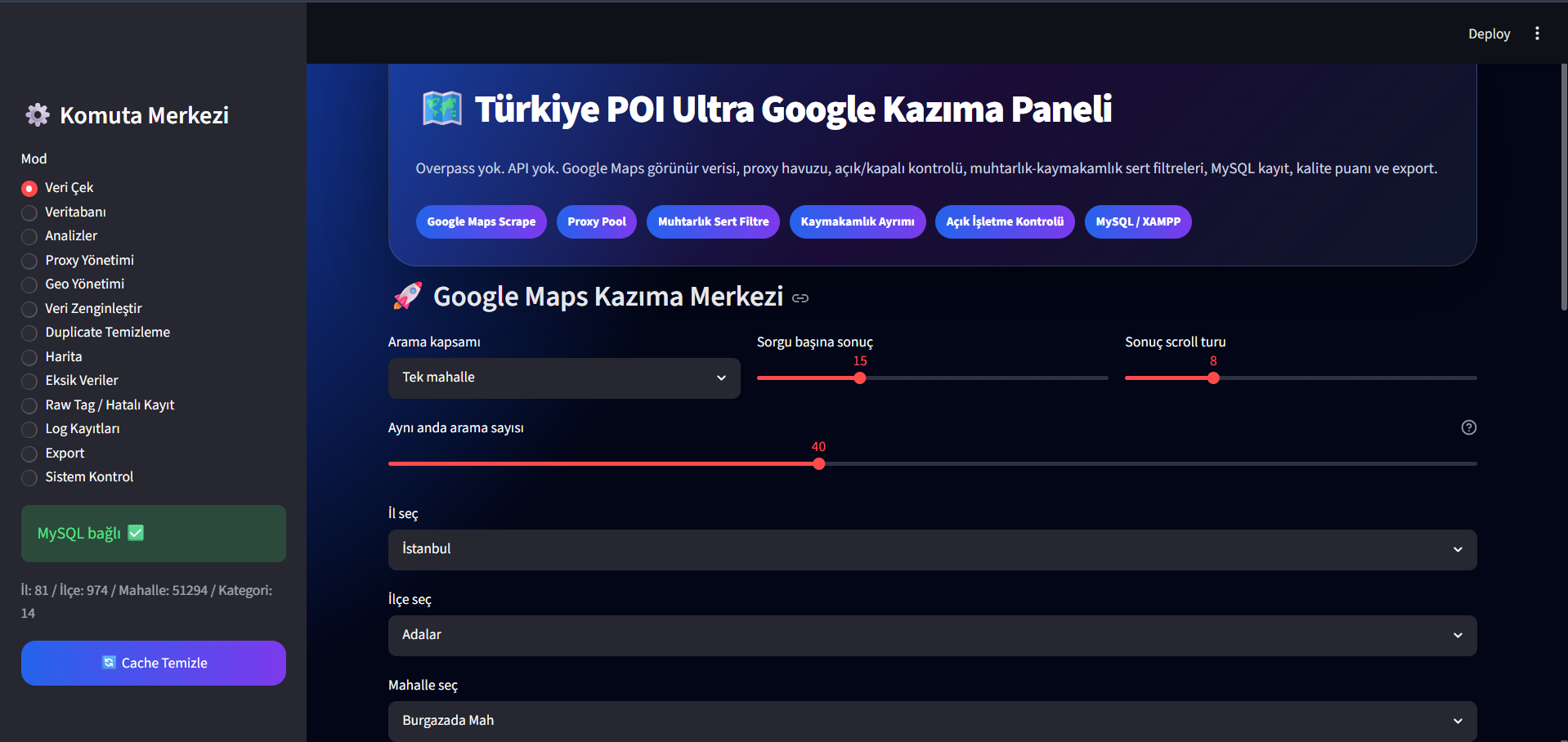Click the Kaymakamlık Ayrımı badge
The width and height of the screenshot is (1568, 742).
858,221
